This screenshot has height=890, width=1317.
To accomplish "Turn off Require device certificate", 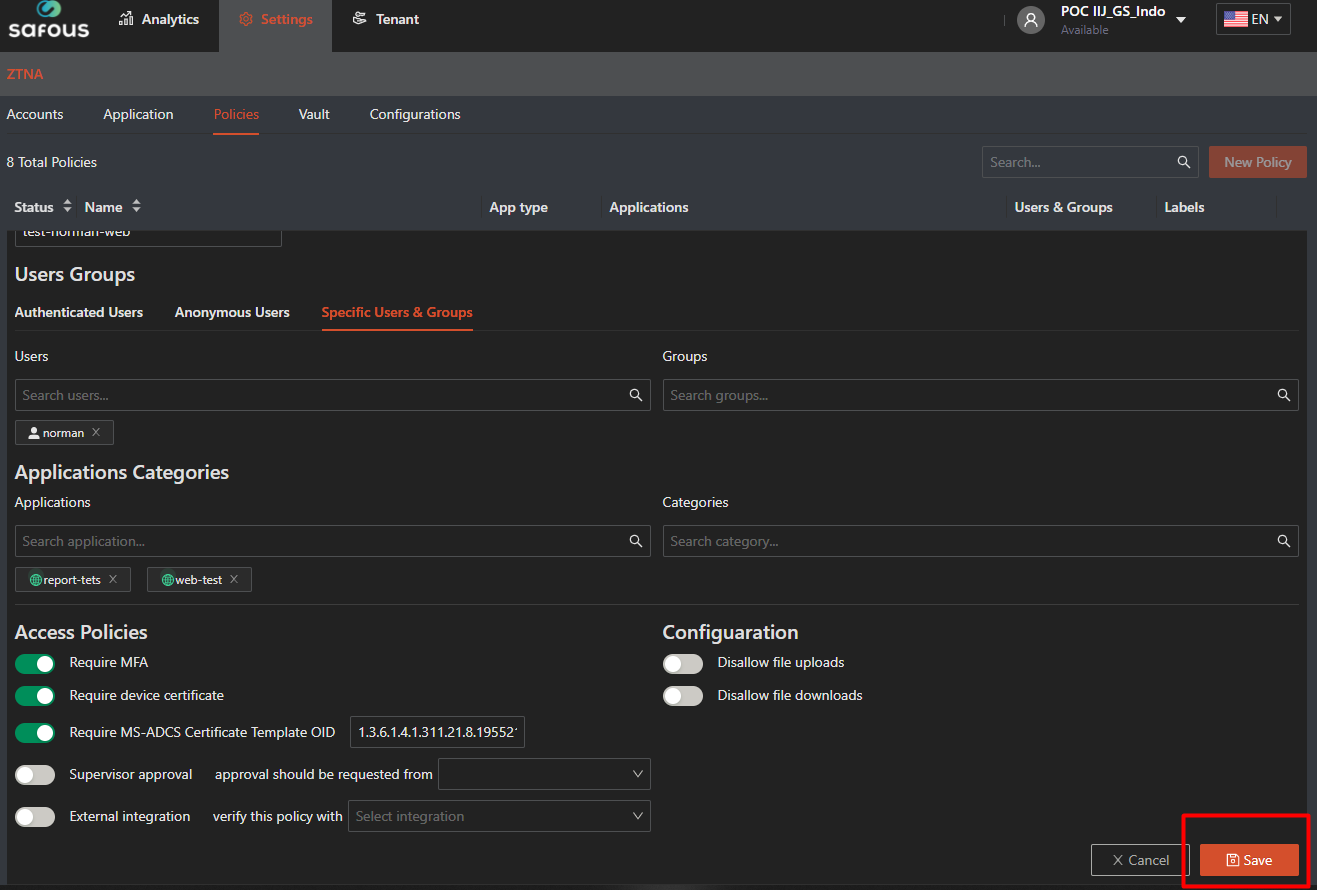I will point(35,696).
